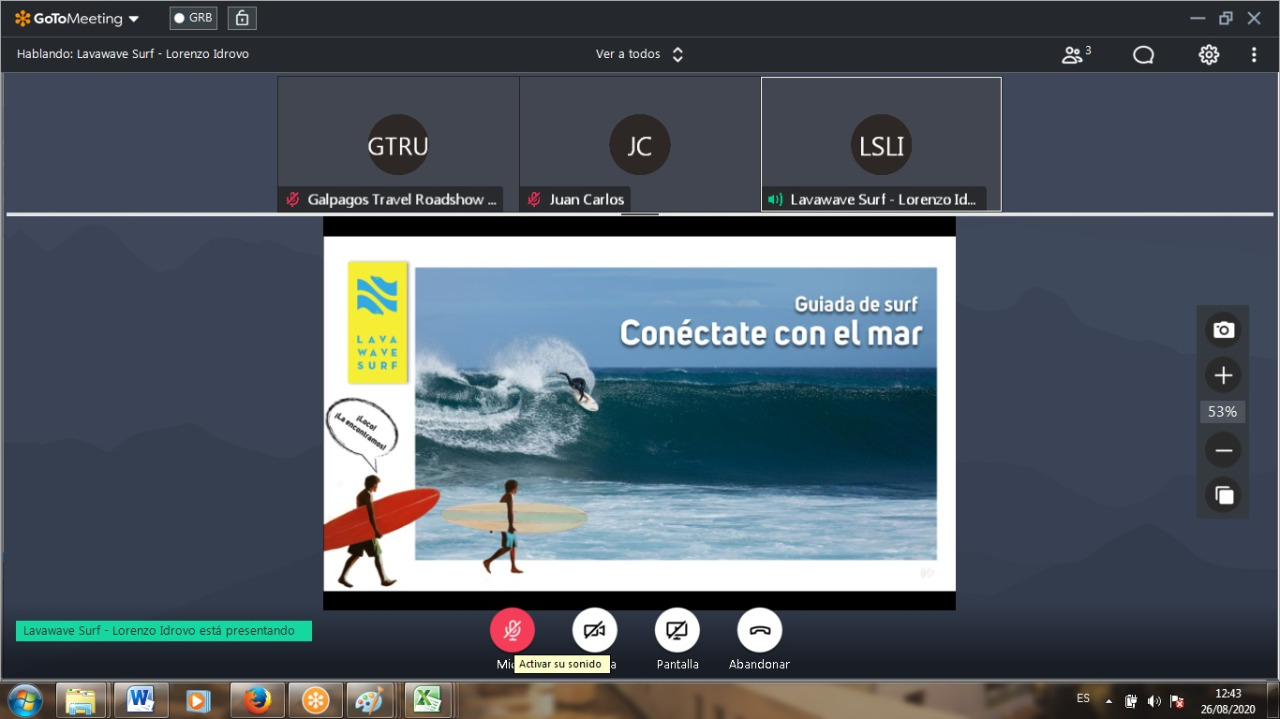Open the participants list icon
The image size is (1280, 719).
[x=1075, y=55]
